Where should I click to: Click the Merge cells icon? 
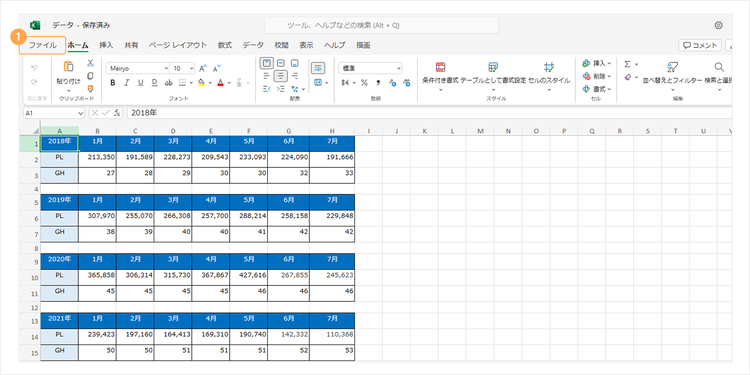318,83
